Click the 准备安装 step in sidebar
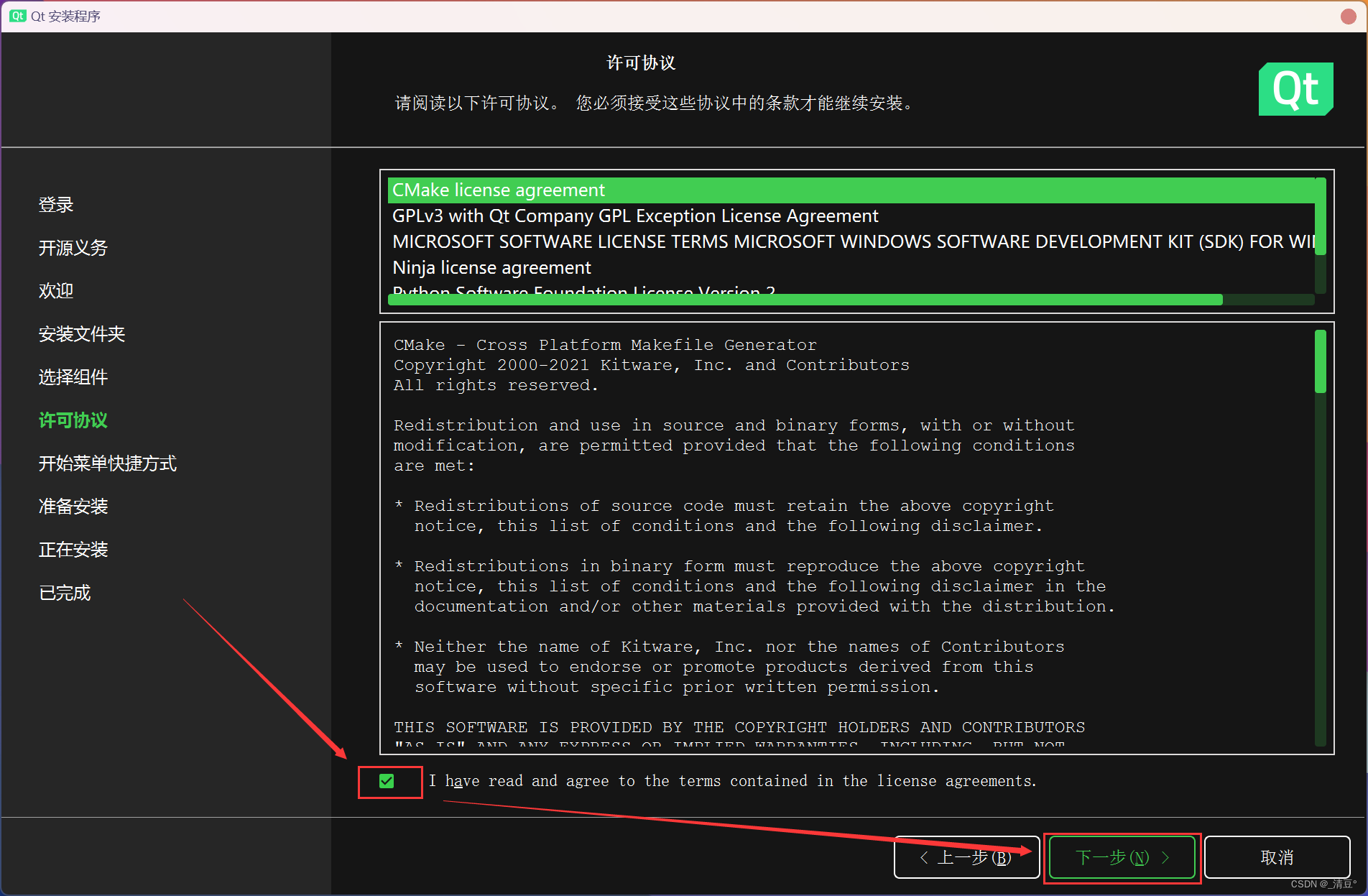Image resolution: width=1368 pixels, height=896 pixels. pyautogui.click(x=73, y=507)
